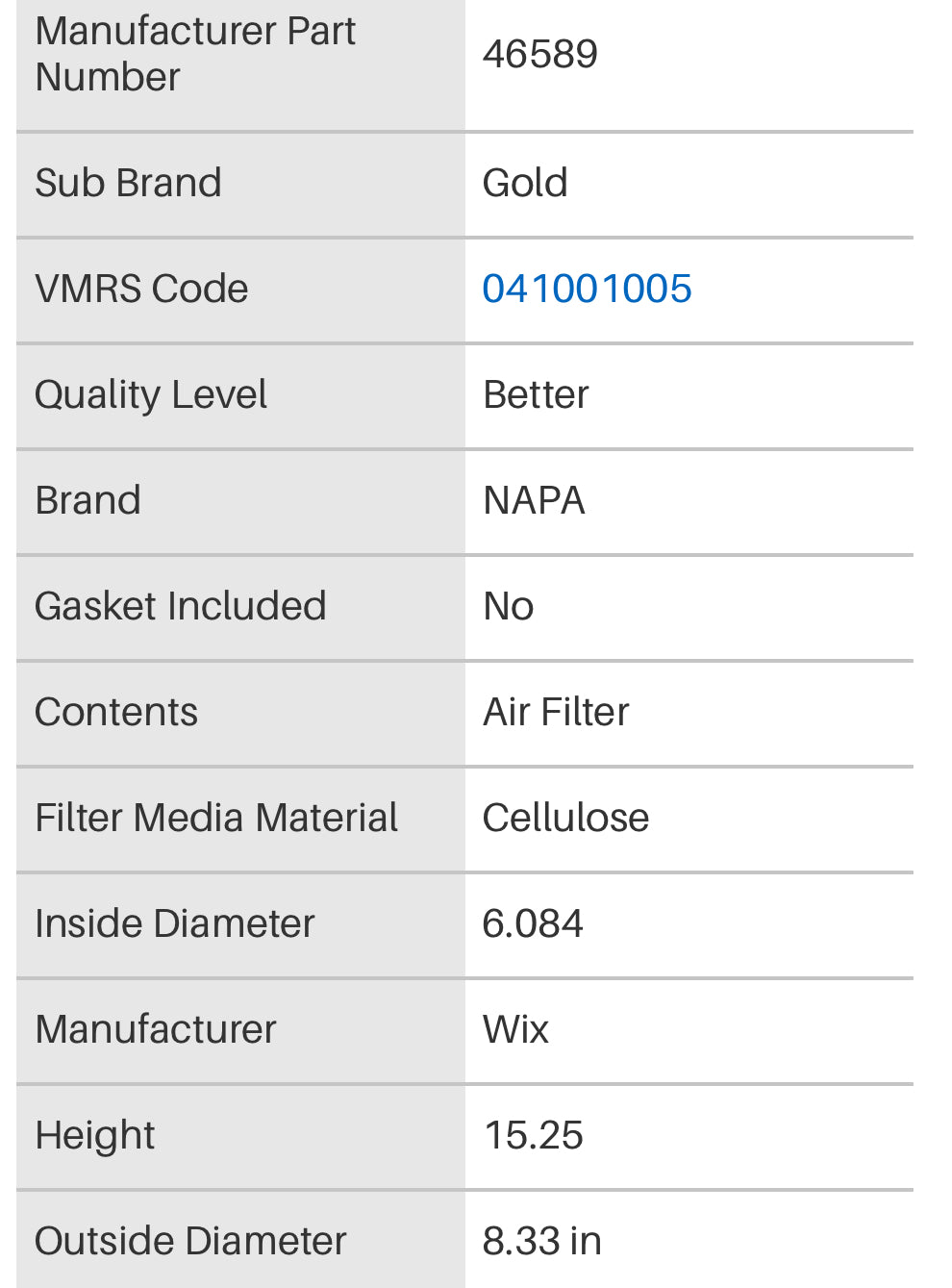Click the Manufacturer Part Number label

click(x=195, y=54)
